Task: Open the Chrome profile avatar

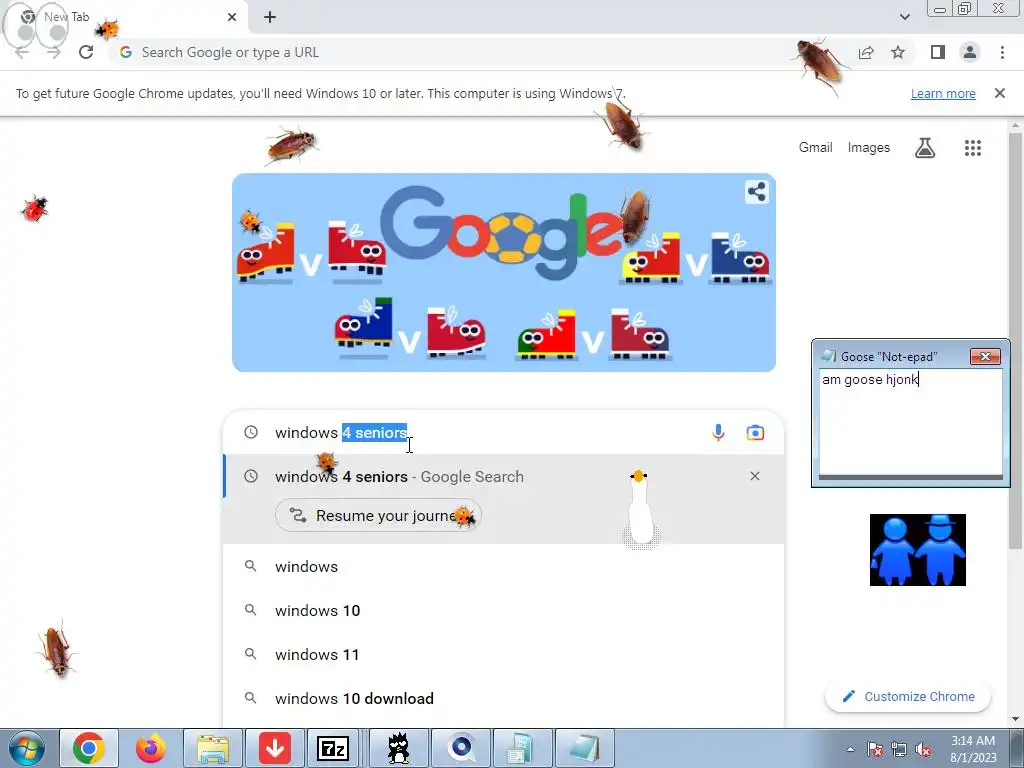Action: [x=970, y=52]
